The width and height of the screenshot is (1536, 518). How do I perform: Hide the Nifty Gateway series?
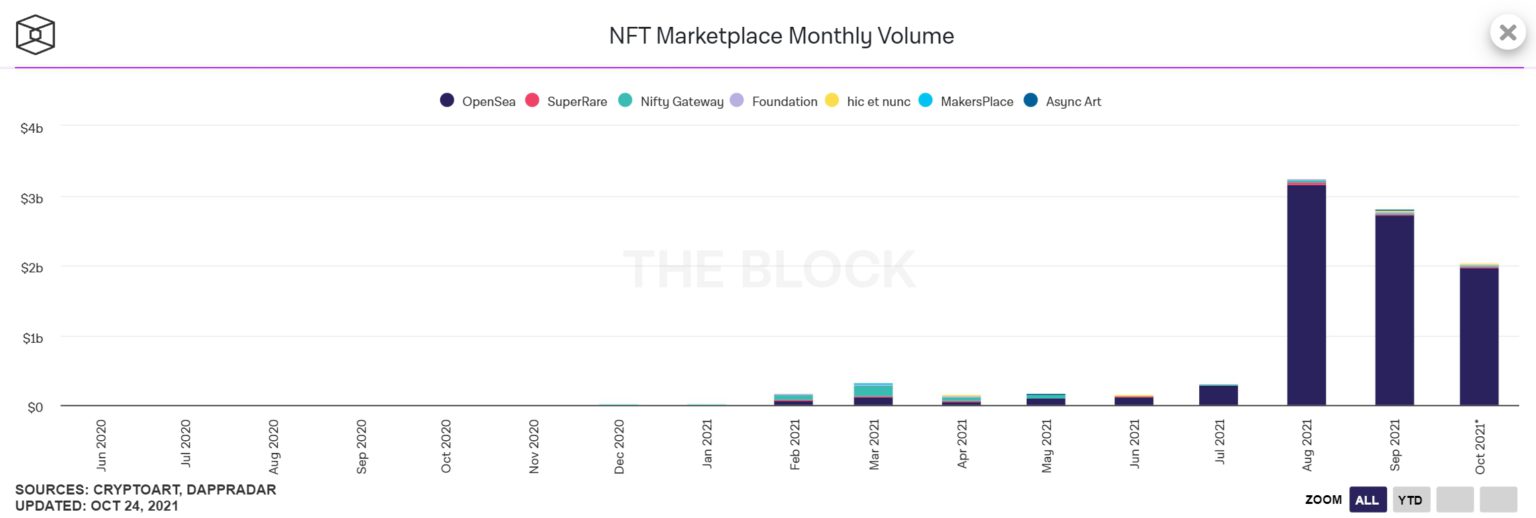(671, 101)
